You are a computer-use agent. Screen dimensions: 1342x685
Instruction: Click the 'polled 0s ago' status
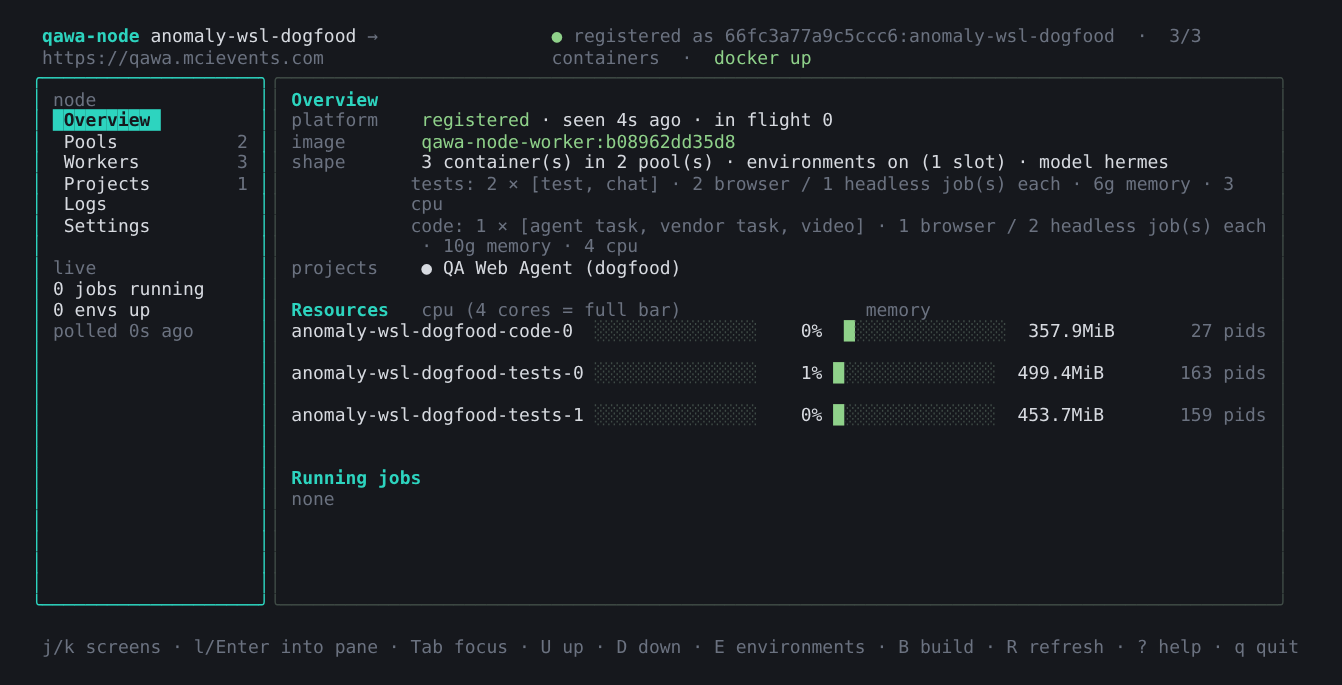coord(123,331)
